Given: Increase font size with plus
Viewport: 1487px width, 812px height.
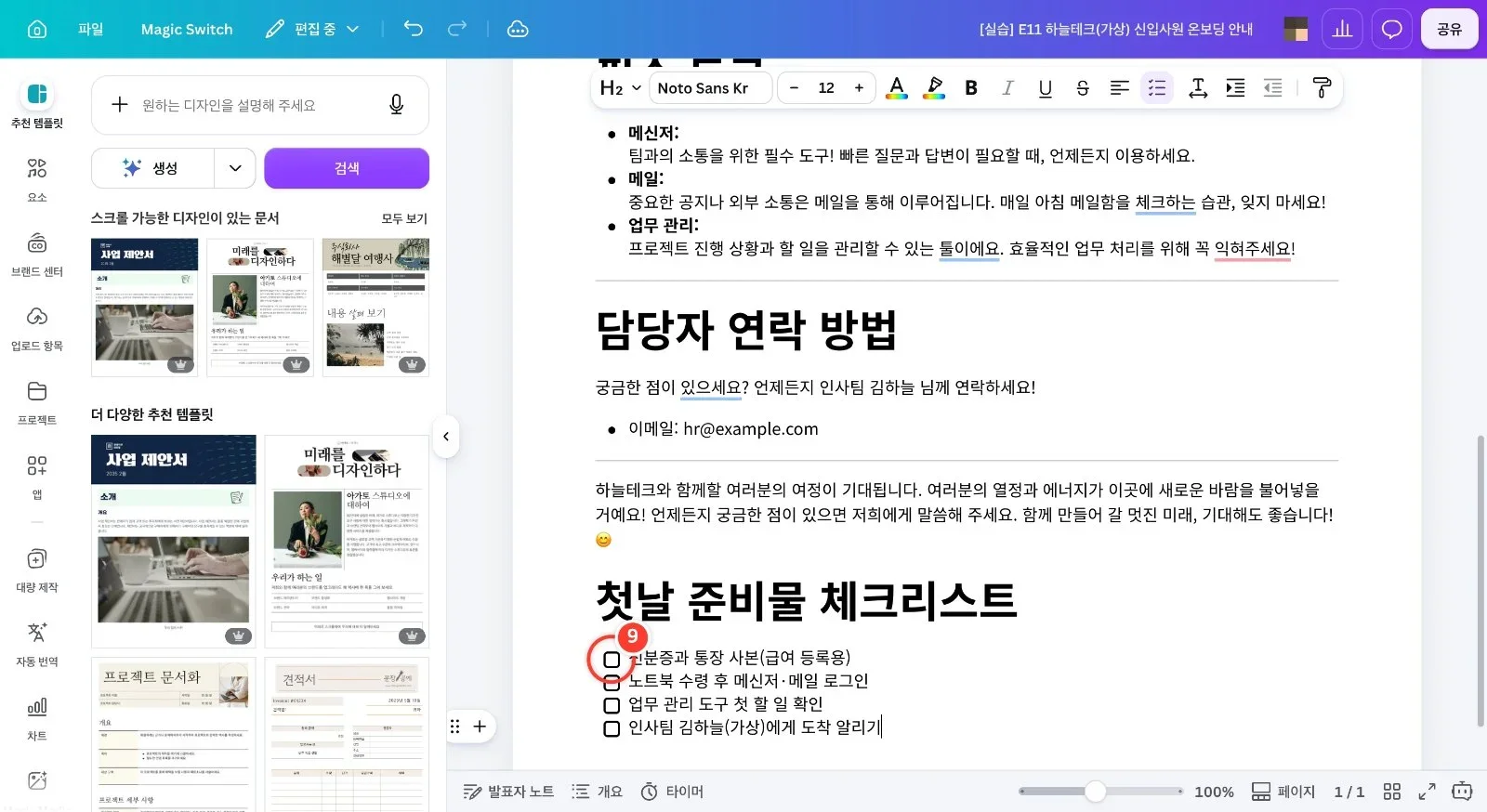Looking at the screenshot, I should point(859,88).
